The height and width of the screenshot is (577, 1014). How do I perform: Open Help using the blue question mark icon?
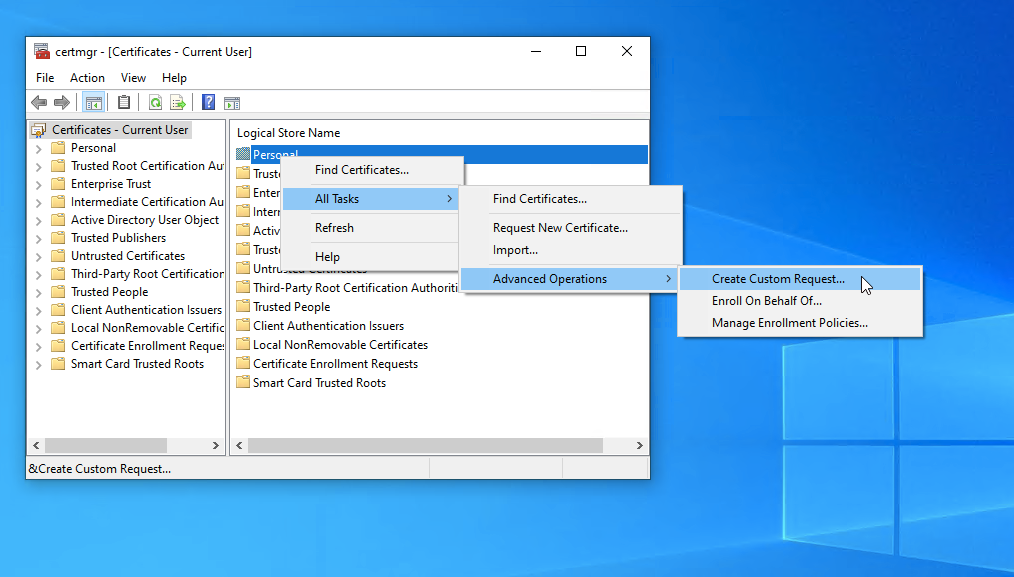(207, 101)
